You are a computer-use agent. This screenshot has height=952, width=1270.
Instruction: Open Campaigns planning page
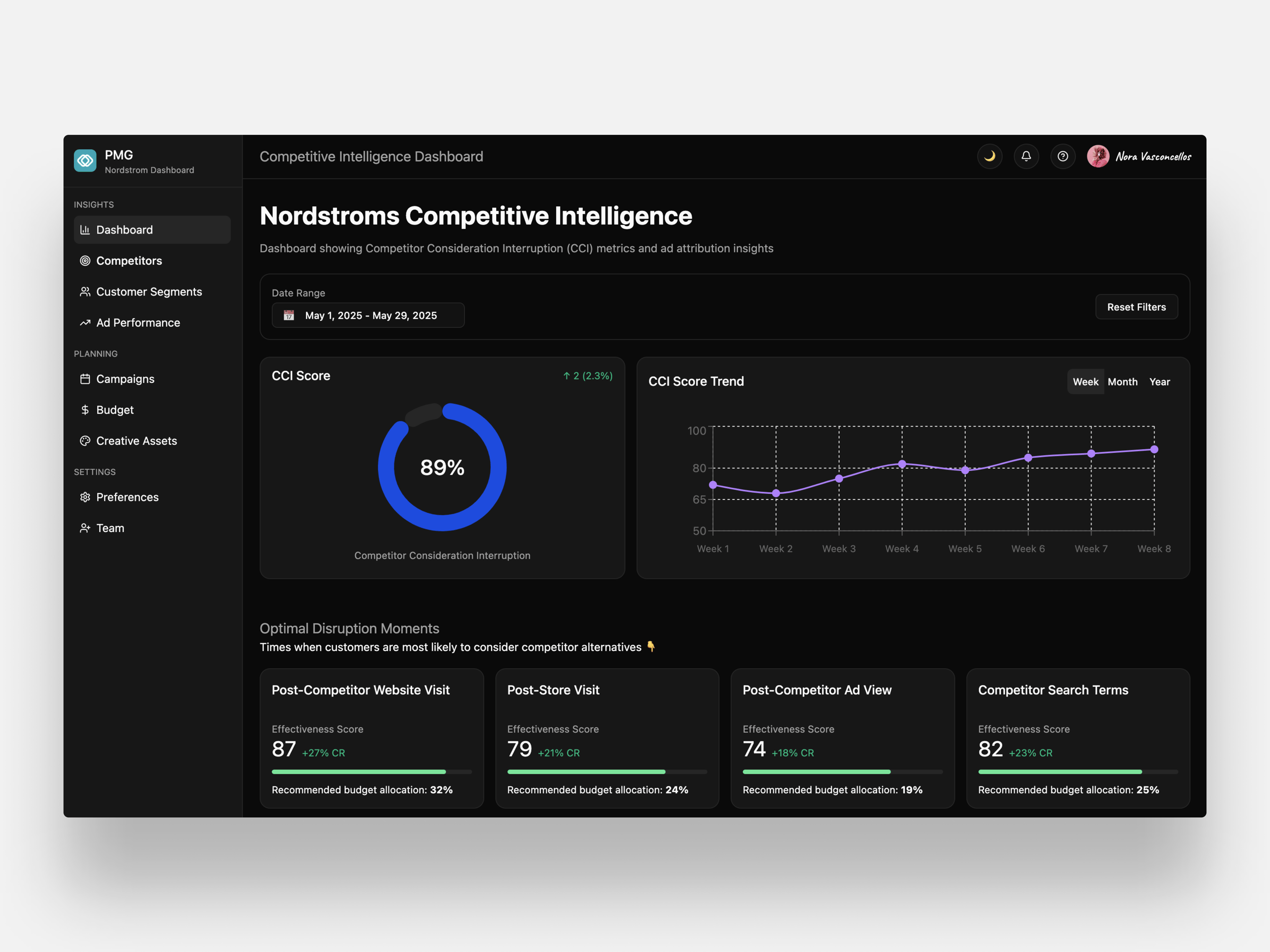point(152,379)
